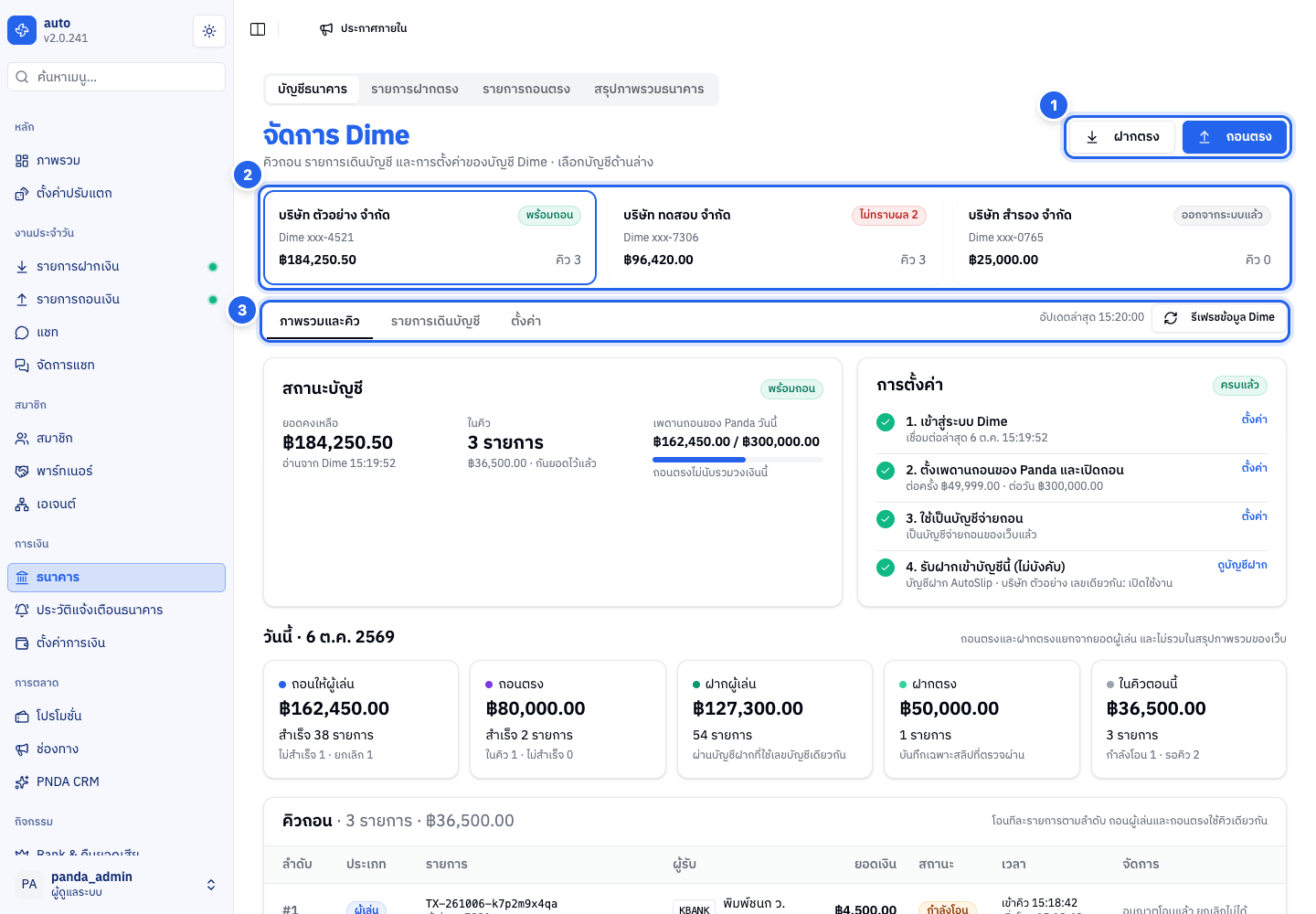Click the ประกาศภายใน megaphone icon
Screen dimensions: 1316x914
click(326, 29)
